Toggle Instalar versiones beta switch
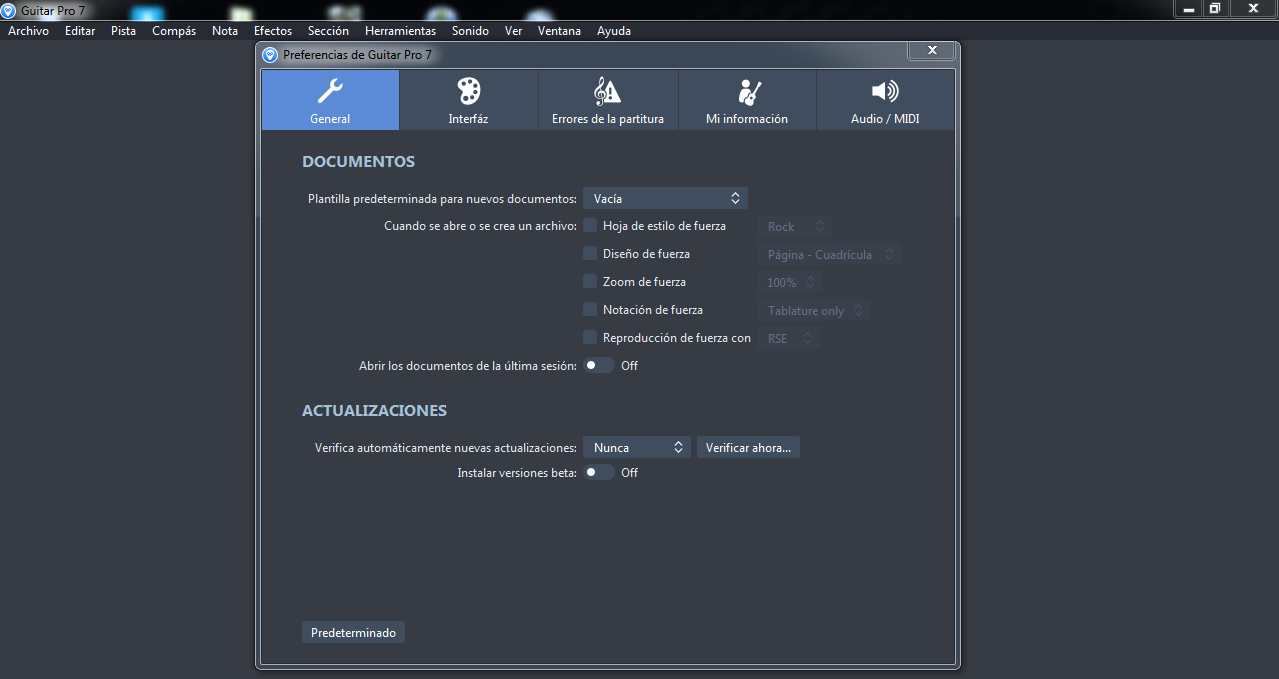 (x=599, y=472)
